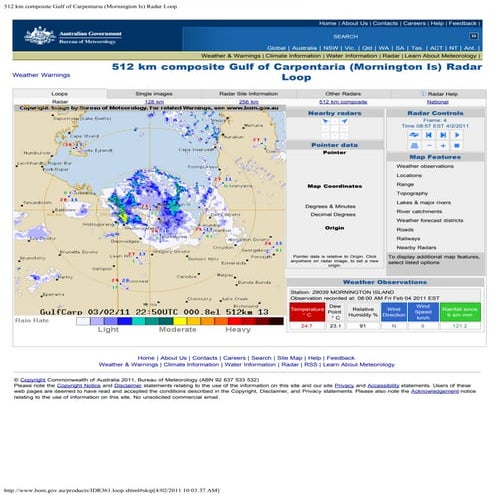
Task: Click the cyan swatch in Rain Rate legend
Action: click(139, 321)
